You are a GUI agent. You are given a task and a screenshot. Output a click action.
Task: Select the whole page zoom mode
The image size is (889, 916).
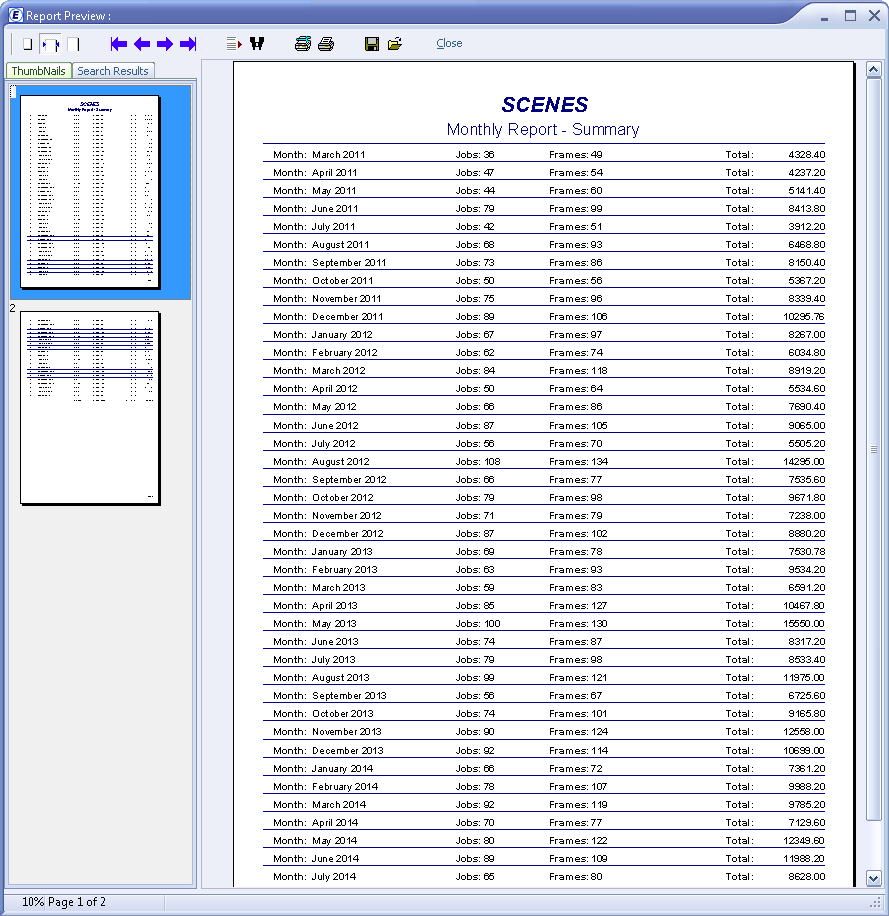(x=28, y=44)
